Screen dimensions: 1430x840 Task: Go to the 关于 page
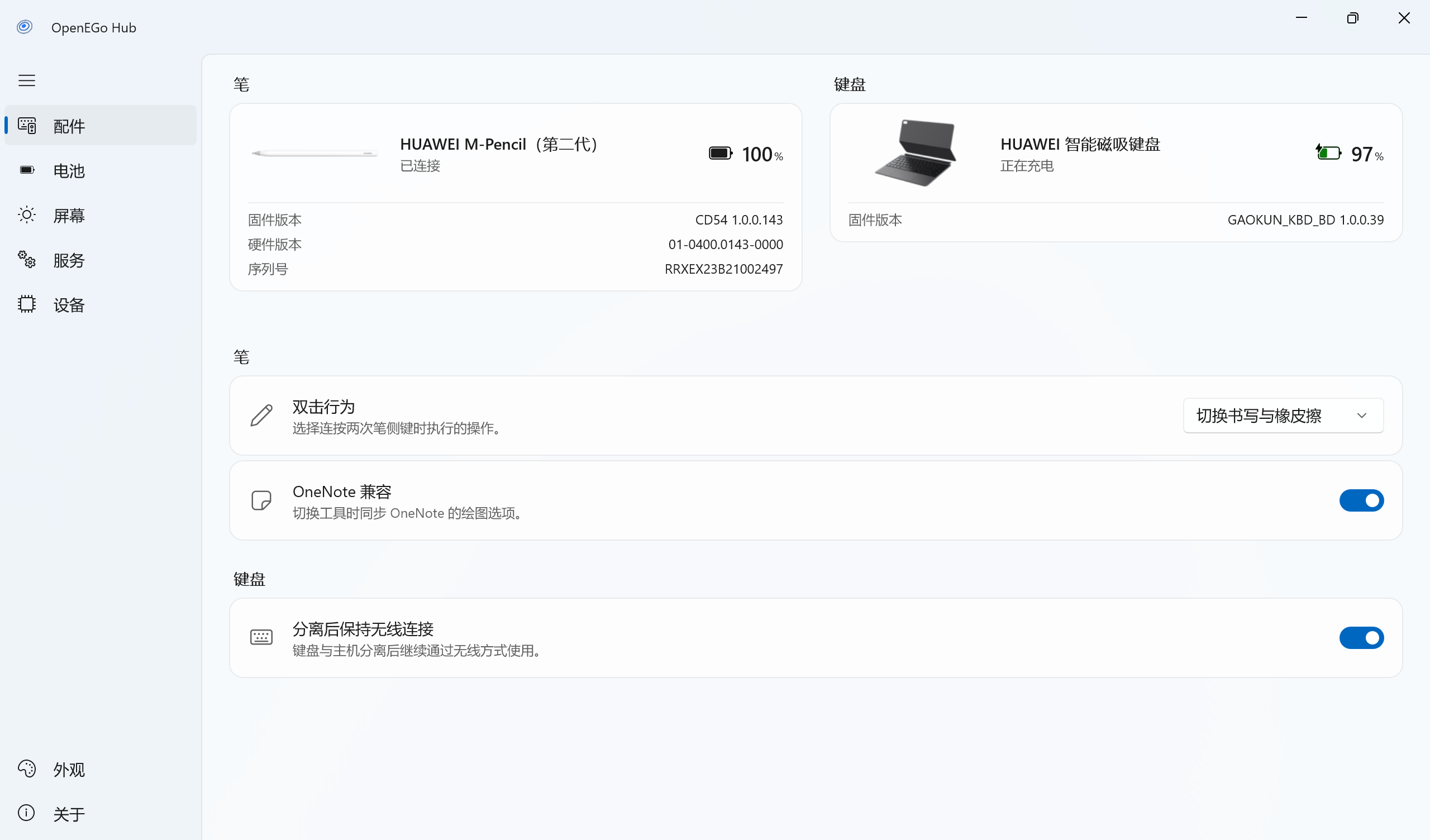101,814
